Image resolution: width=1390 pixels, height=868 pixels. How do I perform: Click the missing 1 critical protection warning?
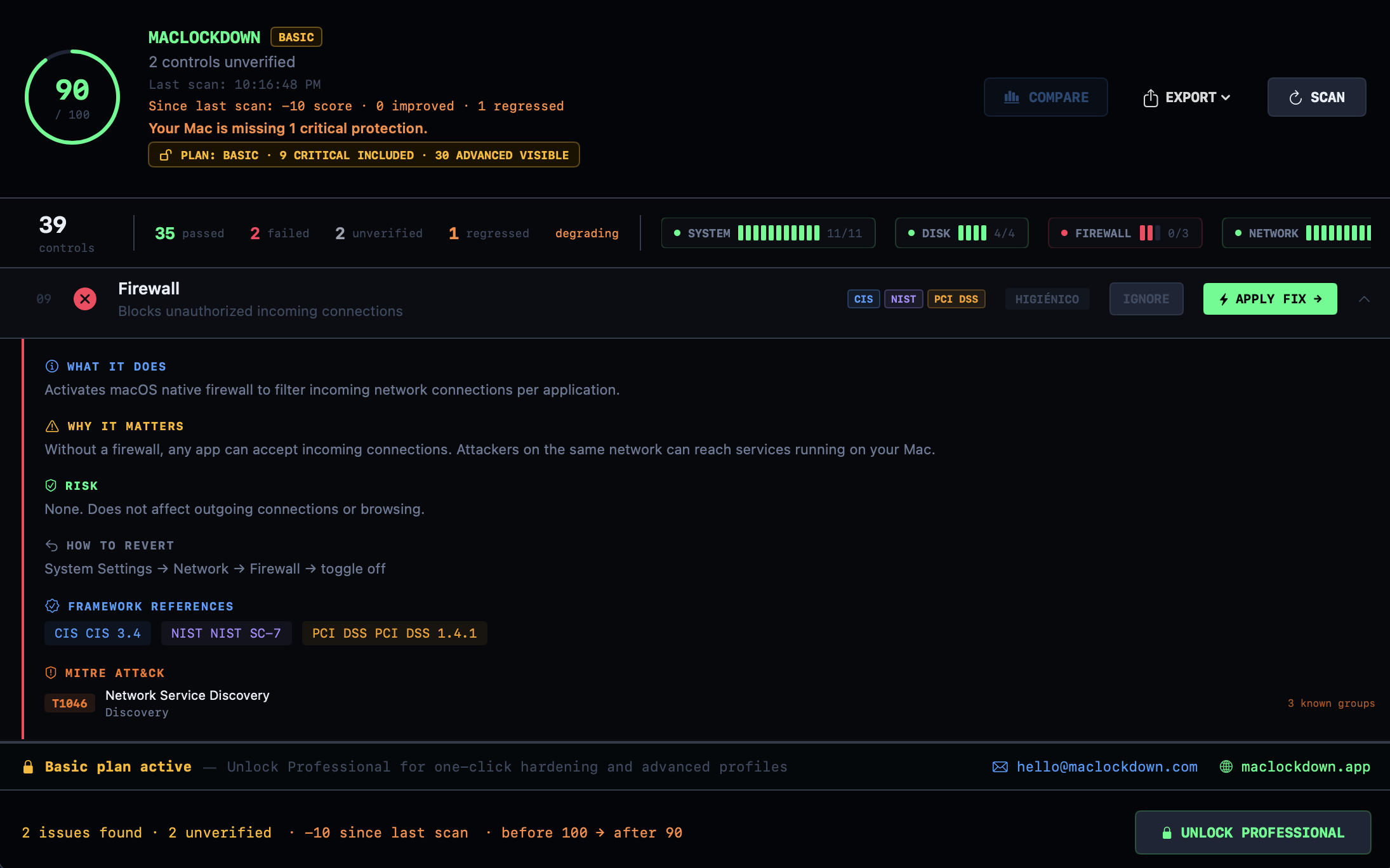tap(288, 128)
